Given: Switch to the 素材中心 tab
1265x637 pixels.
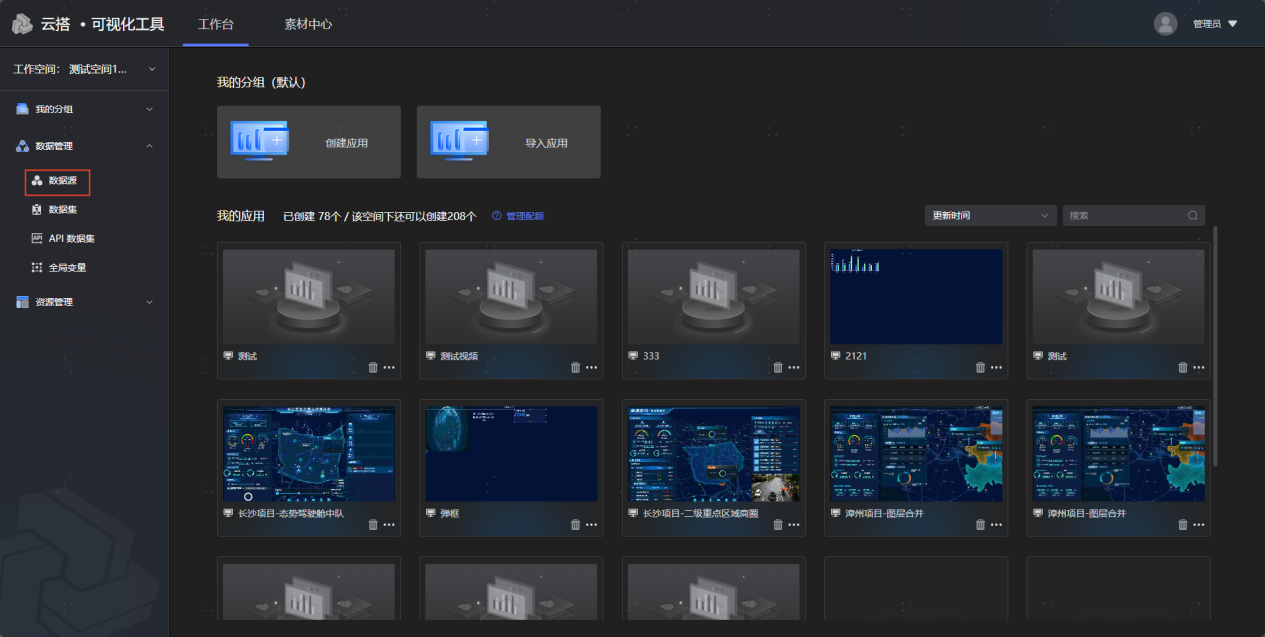Looking at the screenshot, I should (308, 24).
